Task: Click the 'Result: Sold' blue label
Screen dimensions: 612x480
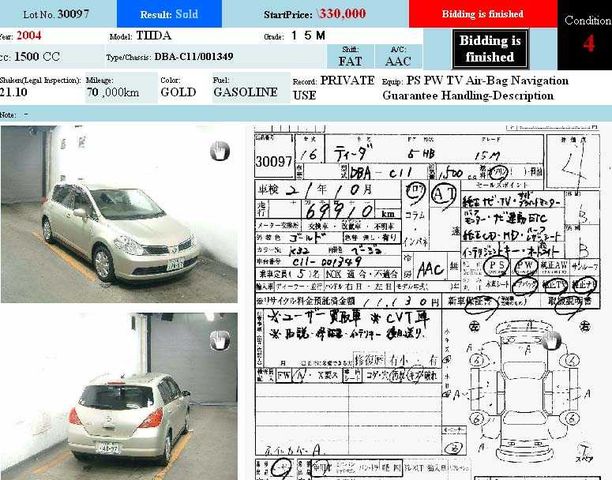Action: click(169, 14)
